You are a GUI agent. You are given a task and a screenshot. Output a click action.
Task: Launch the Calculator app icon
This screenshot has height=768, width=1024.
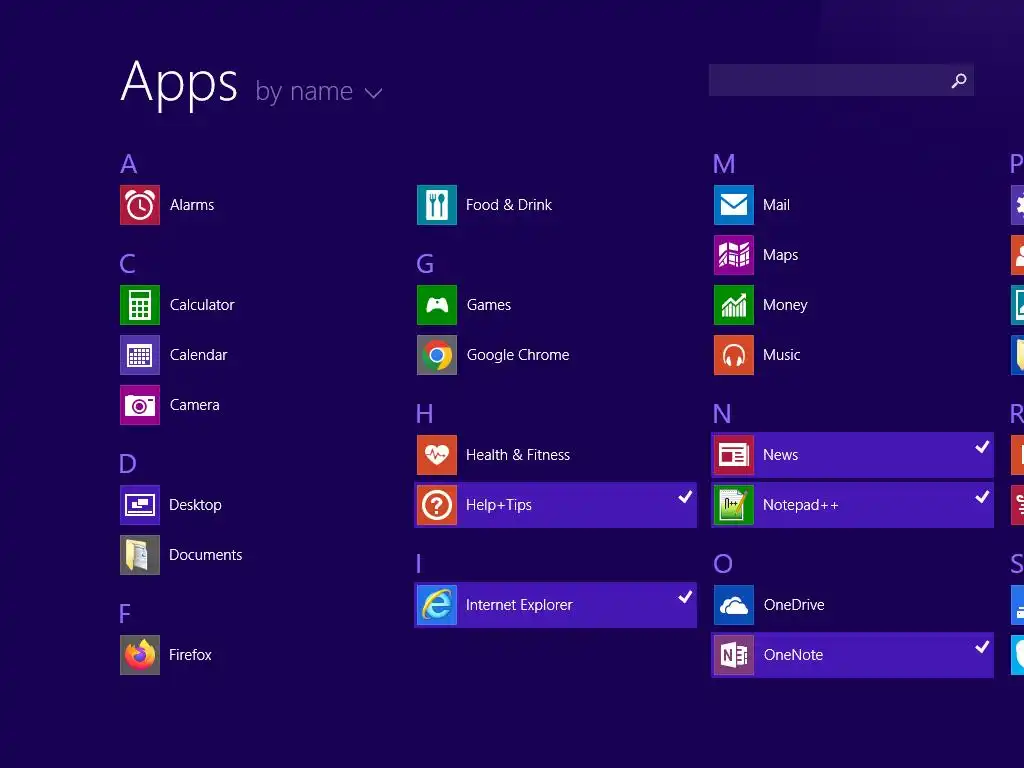(140, 305)
